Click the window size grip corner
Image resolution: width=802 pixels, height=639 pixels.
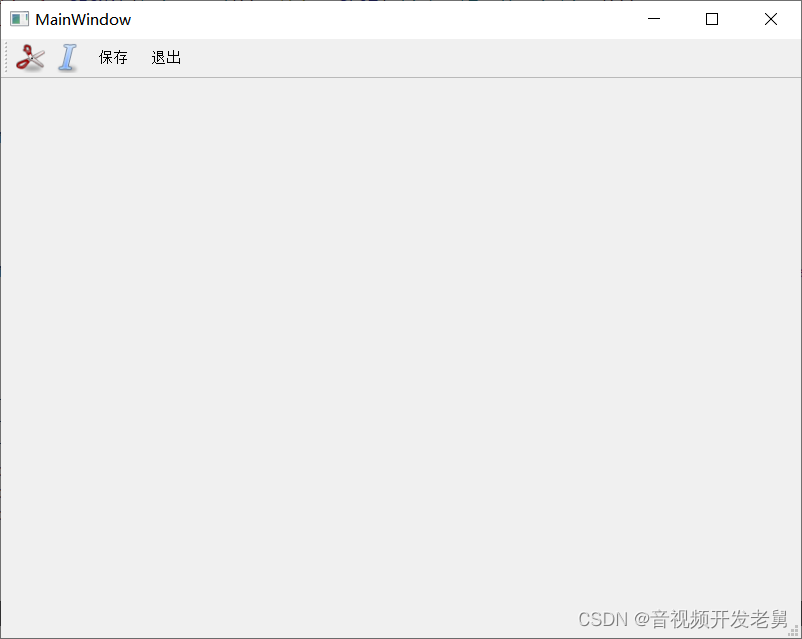[794, 631]
